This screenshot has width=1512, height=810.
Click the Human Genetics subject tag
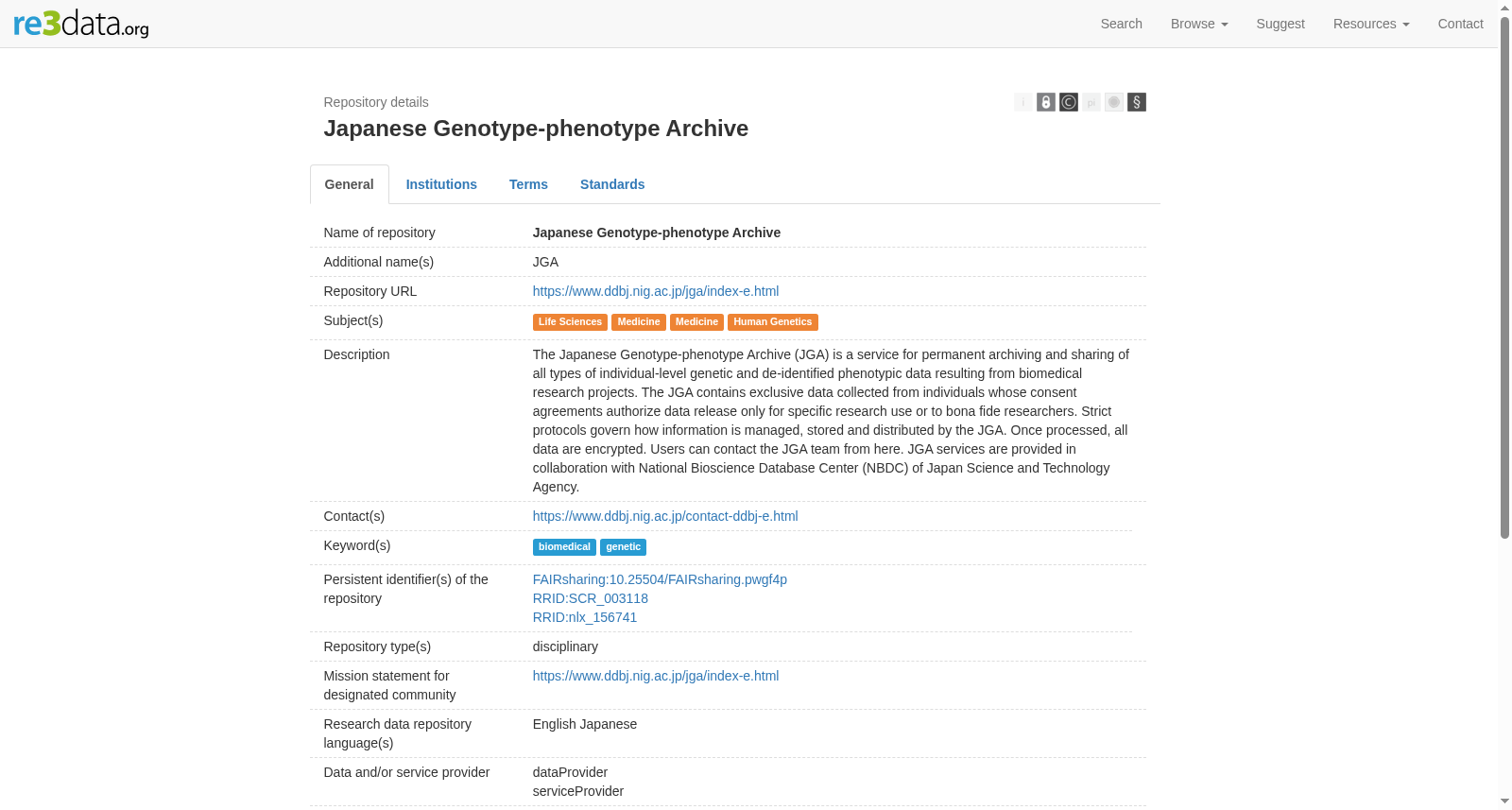click(773, 322)
